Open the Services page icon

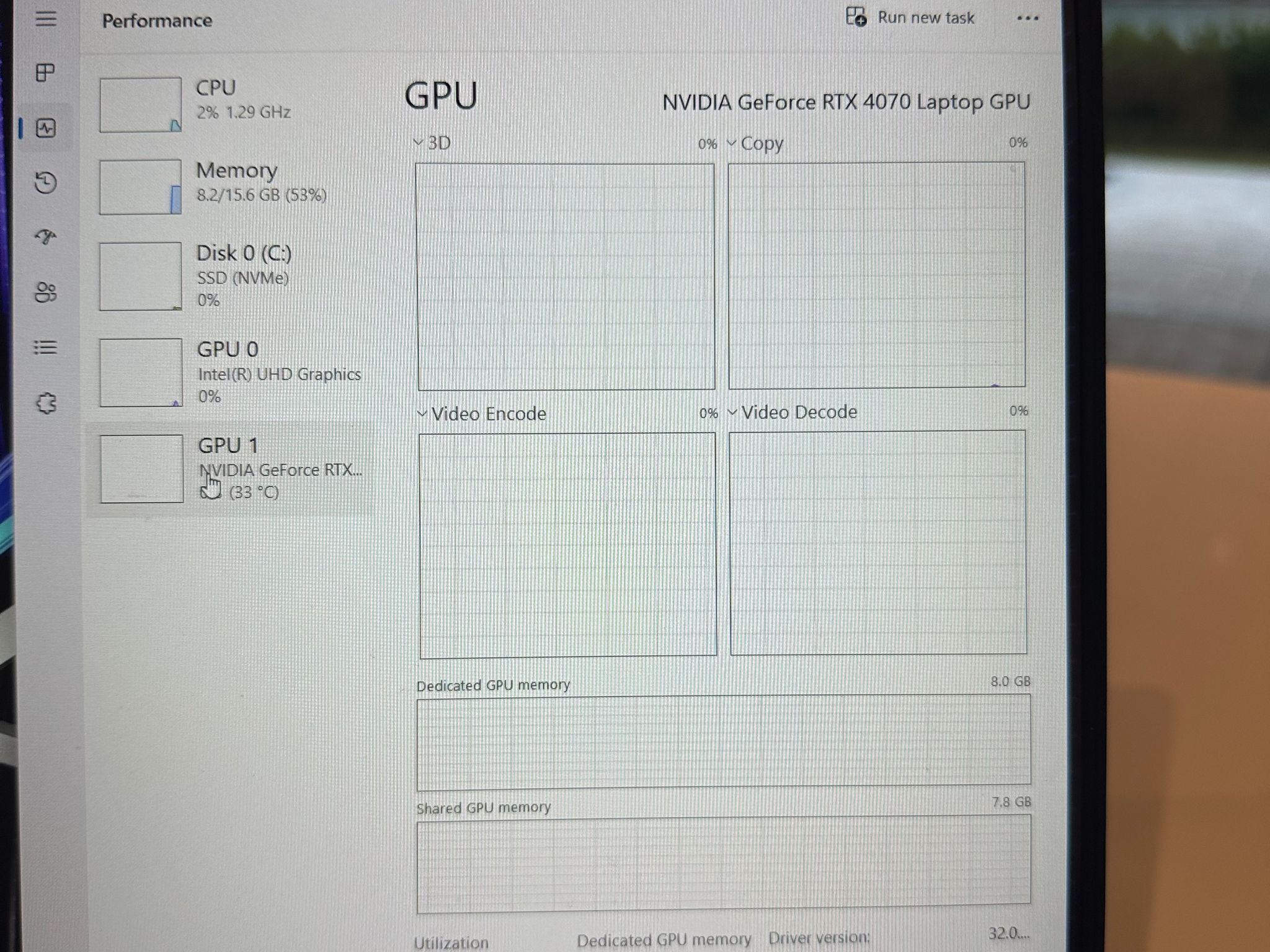46,403
